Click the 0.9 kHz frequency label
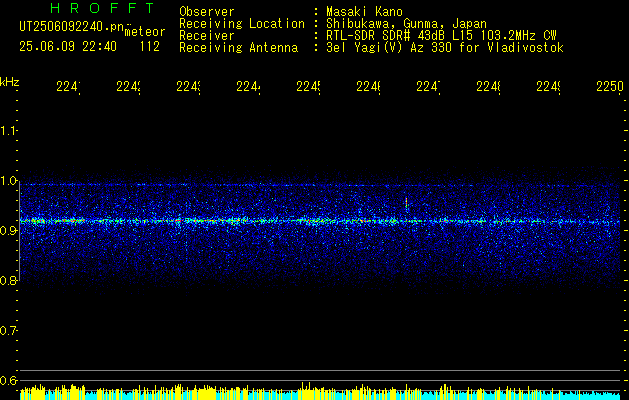 click(9, 231)
